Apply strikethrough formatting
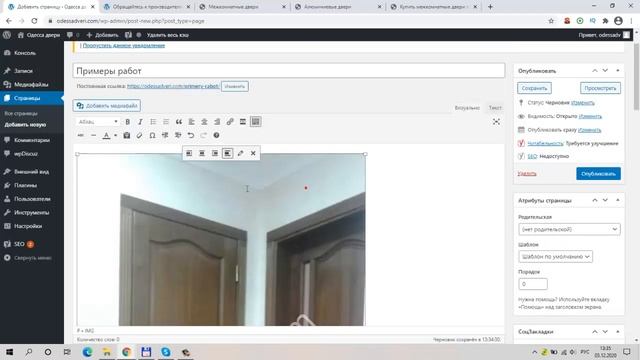Screen dimensions: 640x360 tap(81, 135)
